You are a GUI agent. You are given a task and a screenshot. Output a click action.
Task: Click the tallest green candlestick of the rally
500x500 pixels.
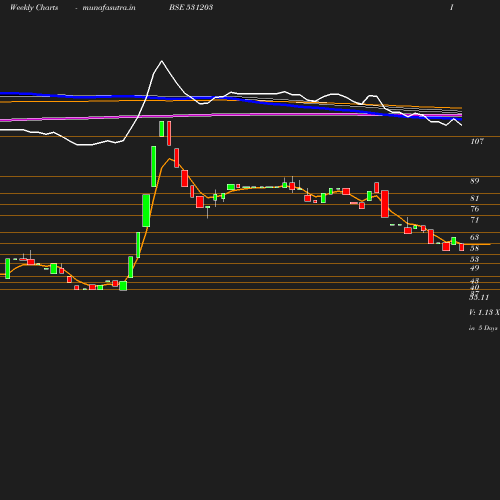tap(154, 166)
